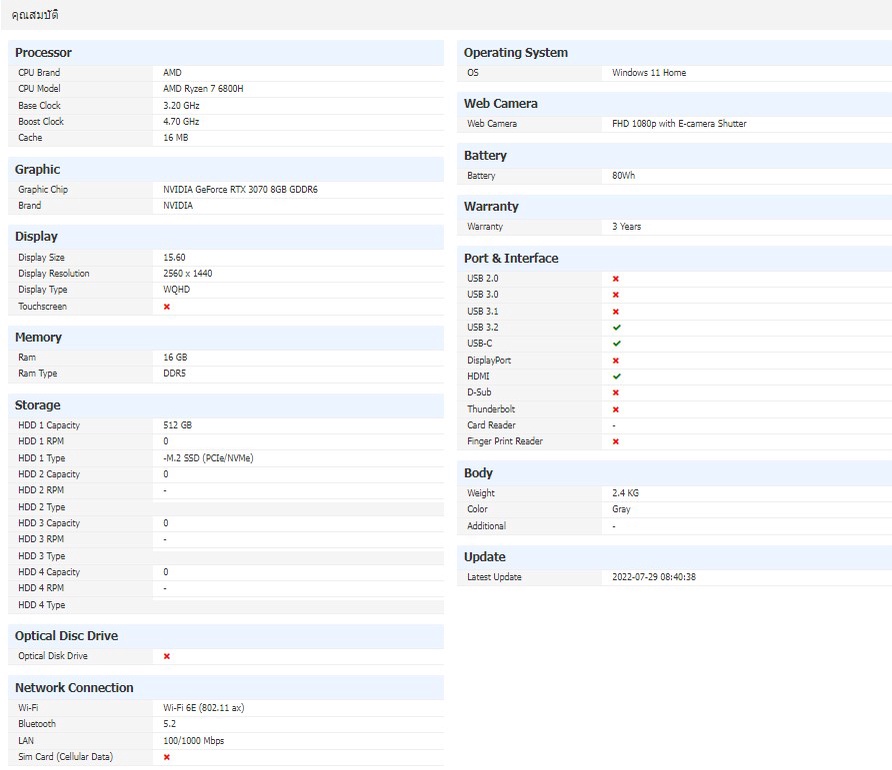Select the คุณสมบัติ tab heading
This screenshot has width=892, height=770.
35,15
